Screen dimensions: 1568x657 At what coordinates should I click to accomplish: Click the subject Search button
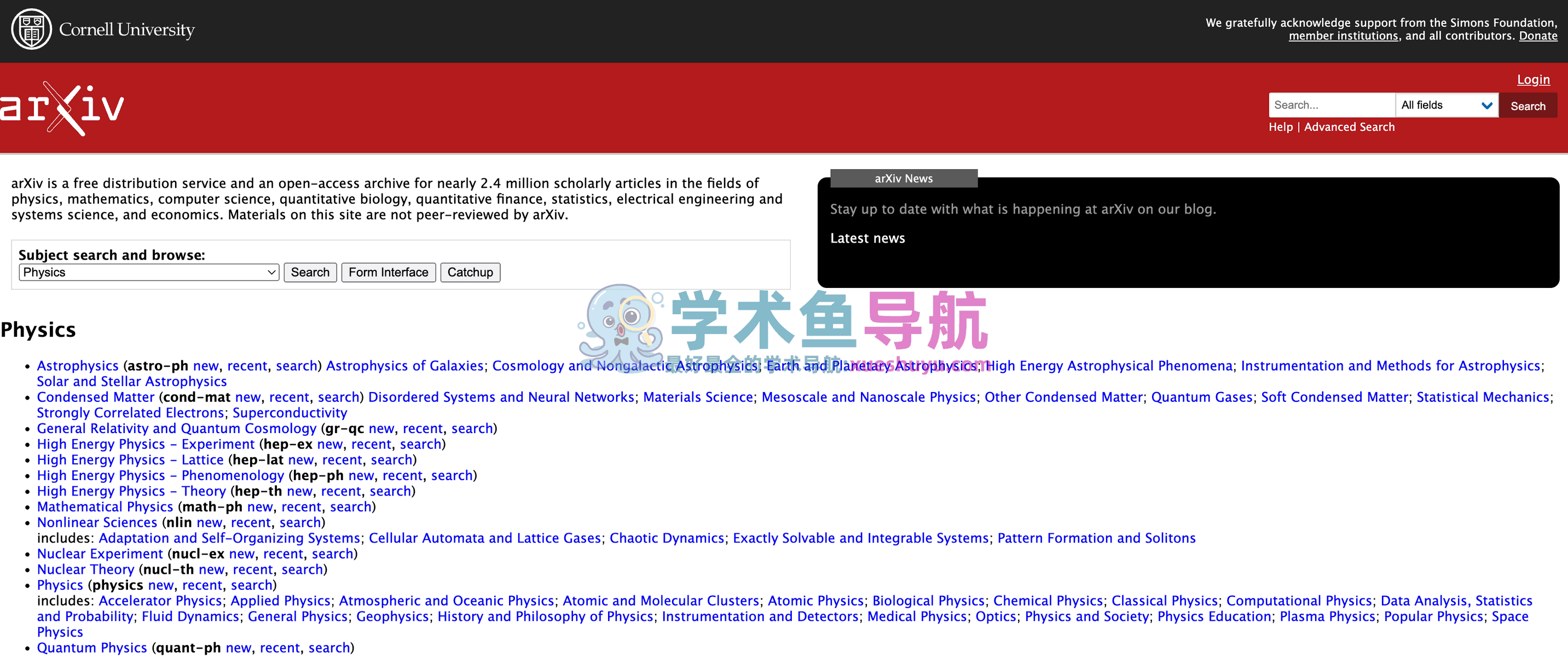310,272
